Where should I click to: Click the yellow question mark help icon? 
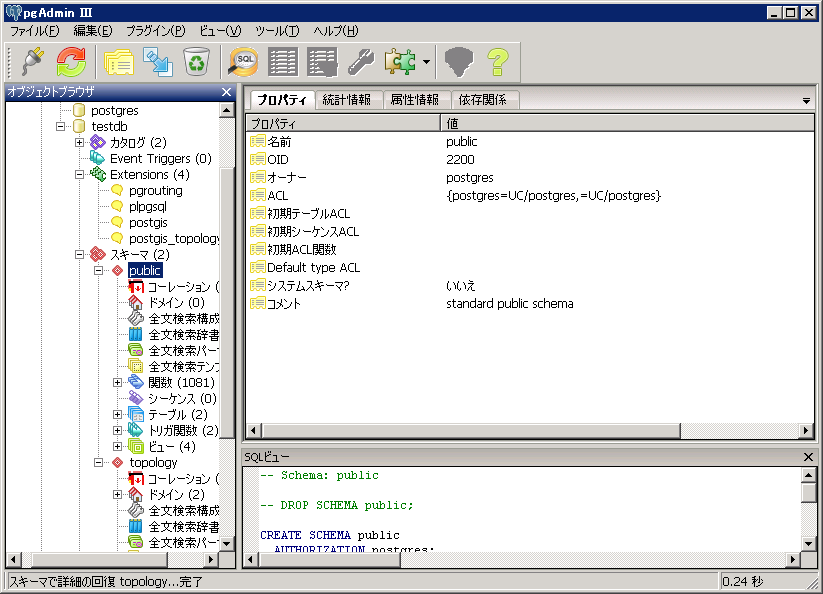tap(498, 62)
